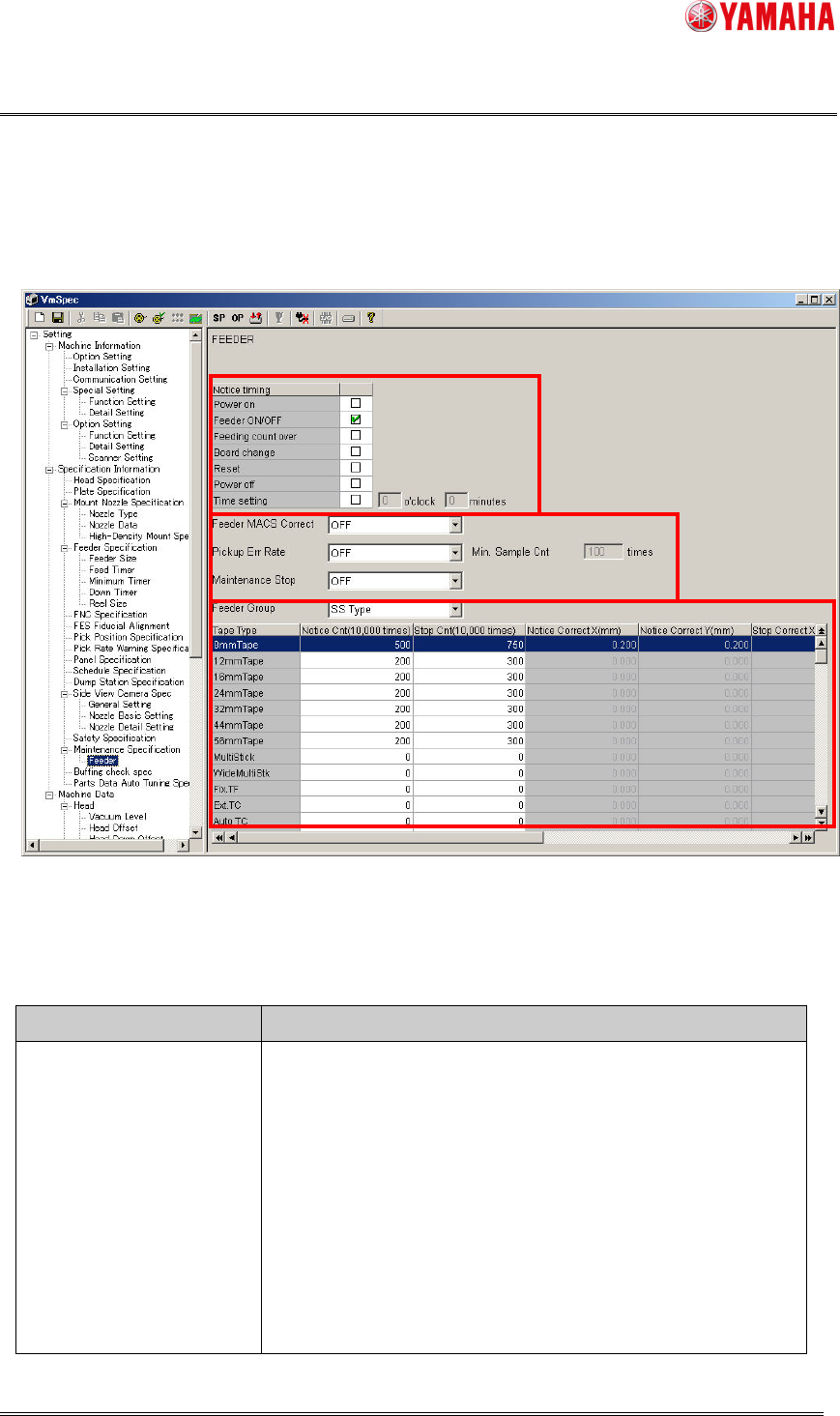Screen dimensions: 840x1416
Task: Click the grey goblet-shaped toolbar icon
Action: (279, 317)
